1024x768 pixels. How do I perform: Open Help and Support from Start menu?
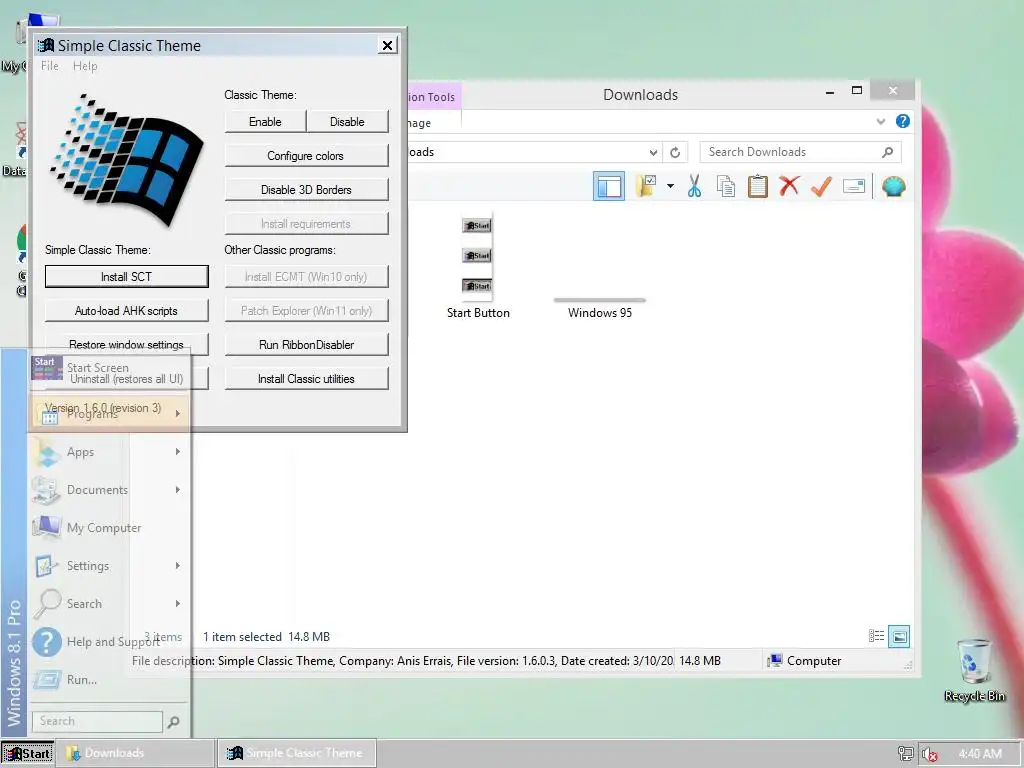pos(110,642)
